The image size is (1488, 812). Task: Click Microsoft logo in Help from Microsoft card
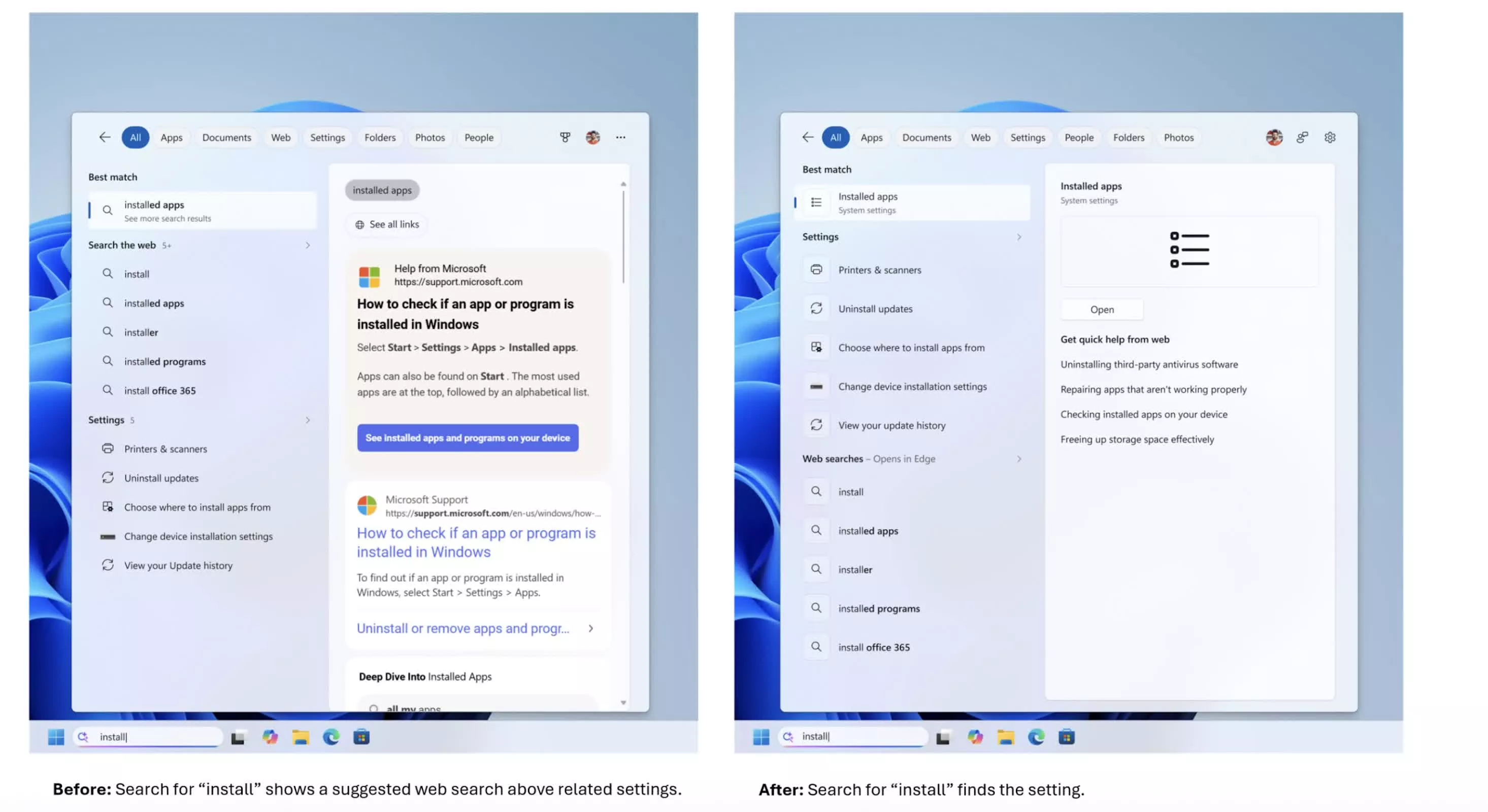369,277
